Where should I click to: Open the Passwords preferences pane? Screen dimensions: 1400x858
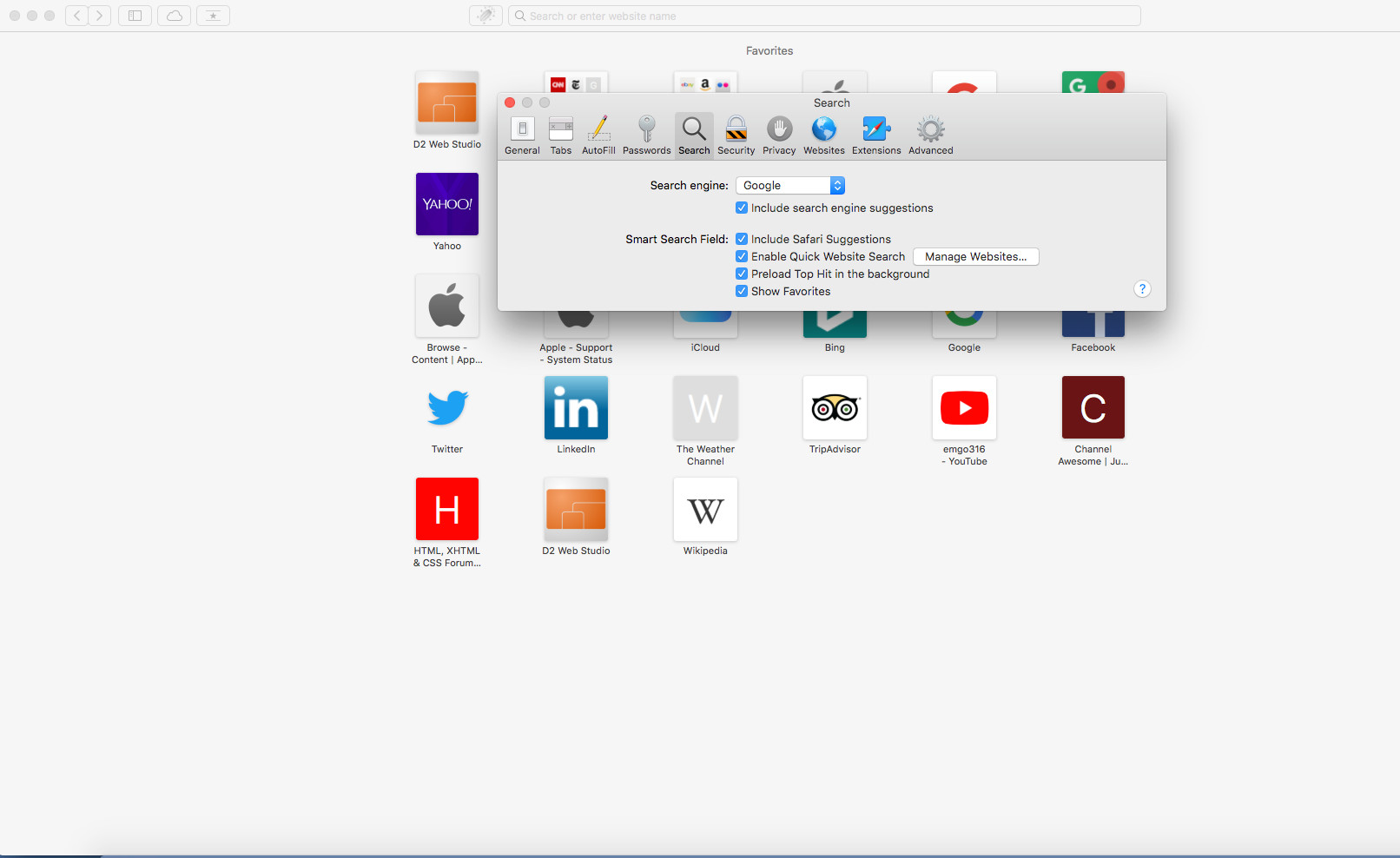click(647, 135)
